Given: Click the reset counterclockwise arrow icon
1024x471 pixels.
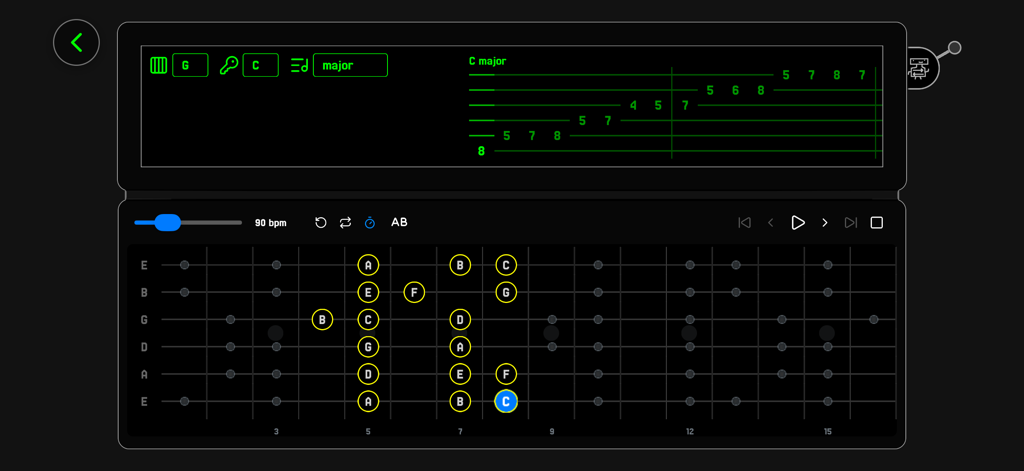Looking at the screenshot, I should 321,223.
